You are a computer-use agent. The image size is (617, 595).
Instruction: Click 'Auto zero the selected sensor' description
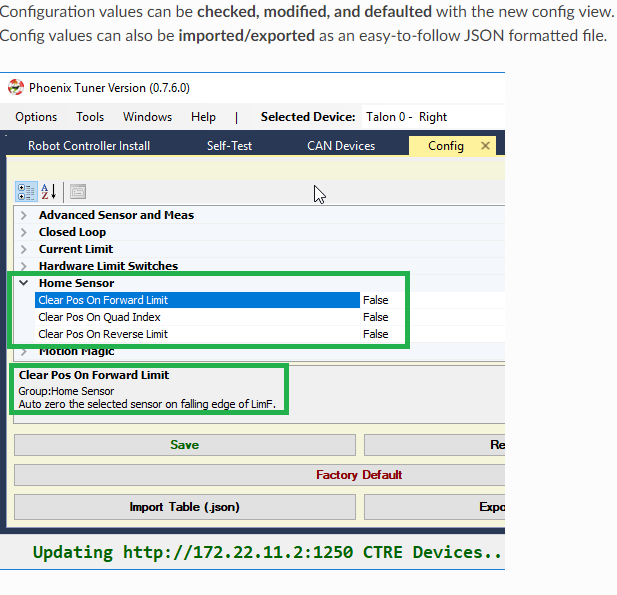click(x=147, y=404)
